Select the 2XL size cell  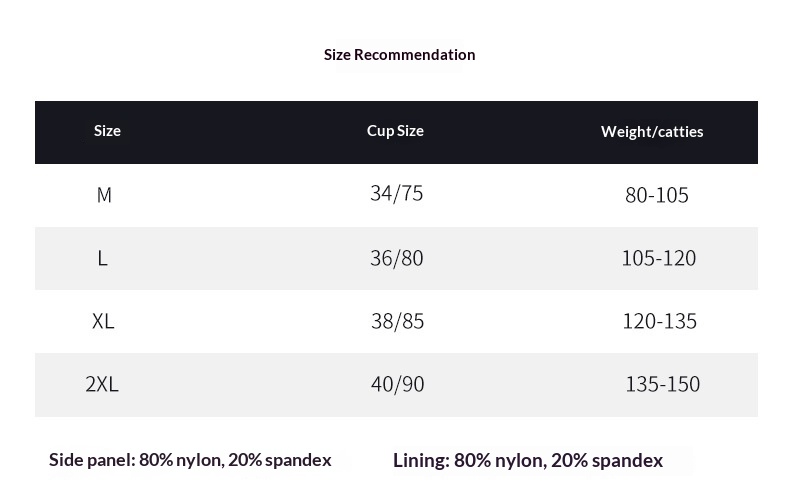102,384
